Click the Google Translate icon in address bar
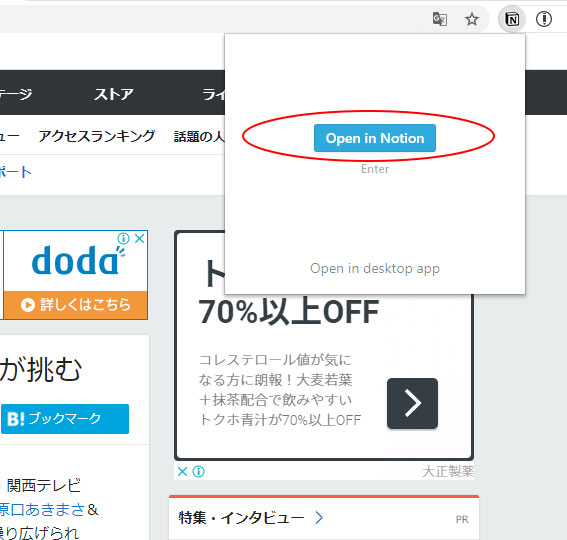This screenshot has width=567, height=540. click(x=440, y=19)
